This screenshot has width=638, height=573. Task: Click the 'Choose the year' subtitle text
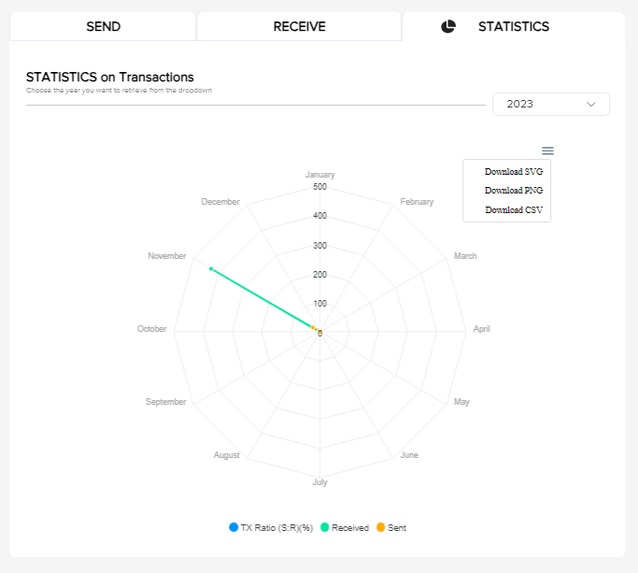pos(119,90)
